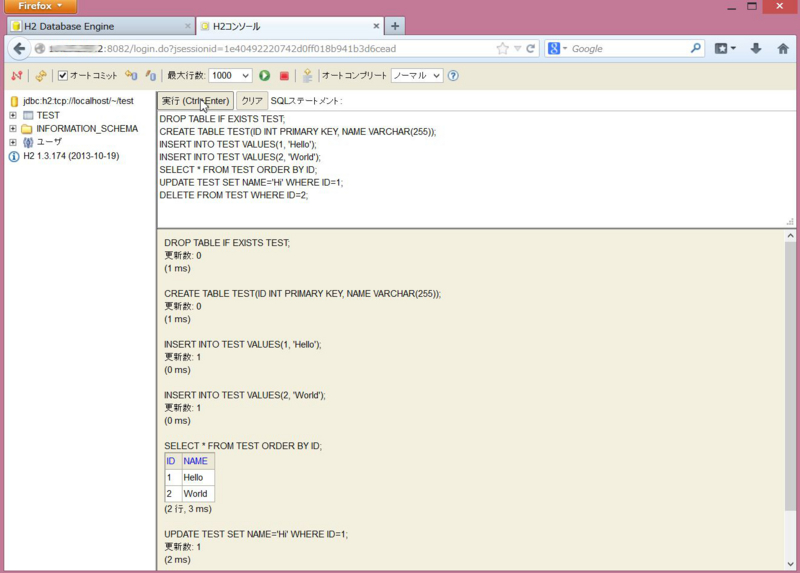Select ユーザ item in tree
The width and height of the screenshot is (800, 573).
click(49, 142)
